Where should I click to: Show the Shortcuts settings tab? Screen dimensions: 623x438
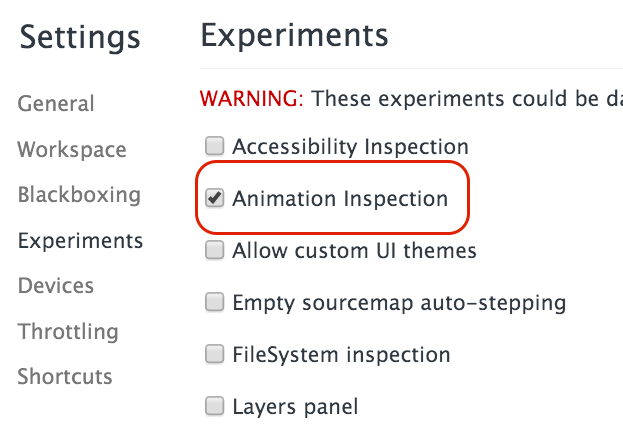click(65, 377)
